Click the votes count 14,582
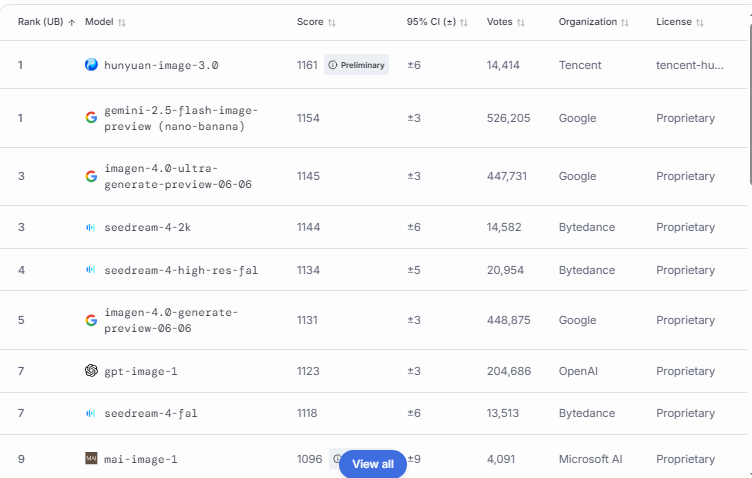This screenshot has height=478, width=752. (x=504, y=227)
